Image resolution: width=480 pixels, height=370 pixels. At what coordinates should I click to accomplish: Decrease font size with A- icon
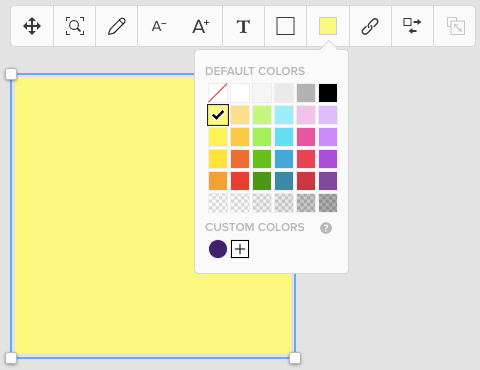[x=159, y=26]
